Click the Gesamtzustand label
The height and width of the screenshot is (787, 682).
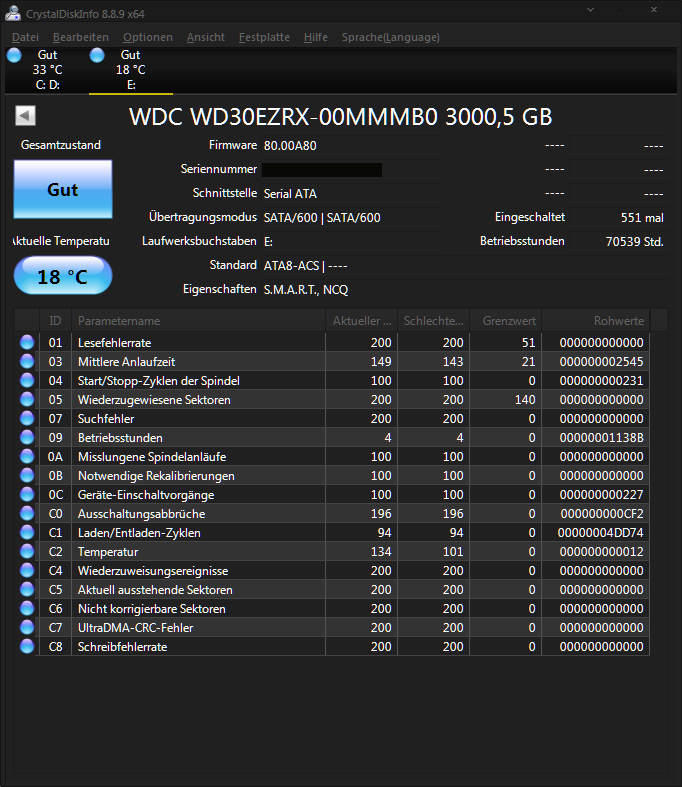pyautogui.click(x=61, y=145)
